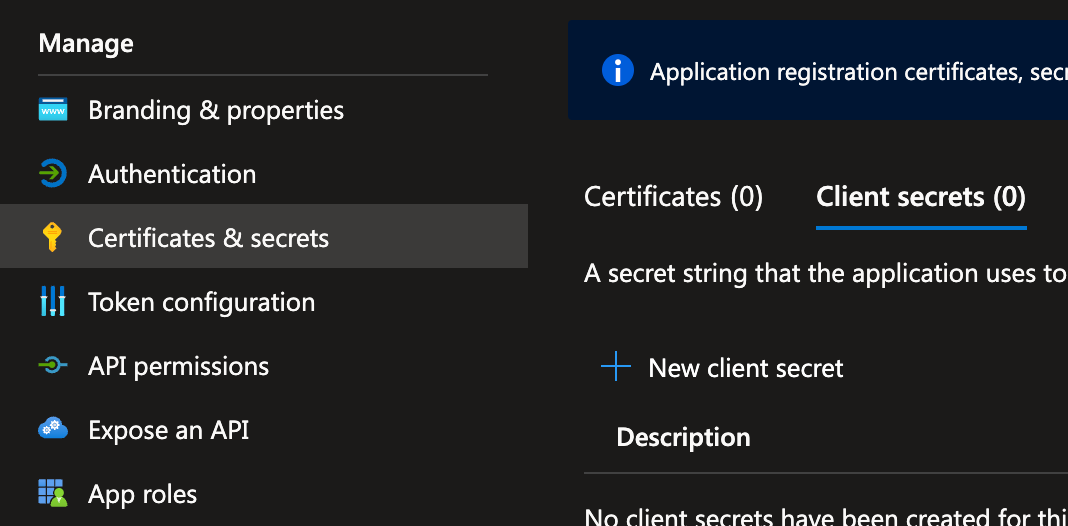The width and height of the screenshot is (1068, 526).
Task: Click the Expose an API cloud icon
Action: click(53, 430)
